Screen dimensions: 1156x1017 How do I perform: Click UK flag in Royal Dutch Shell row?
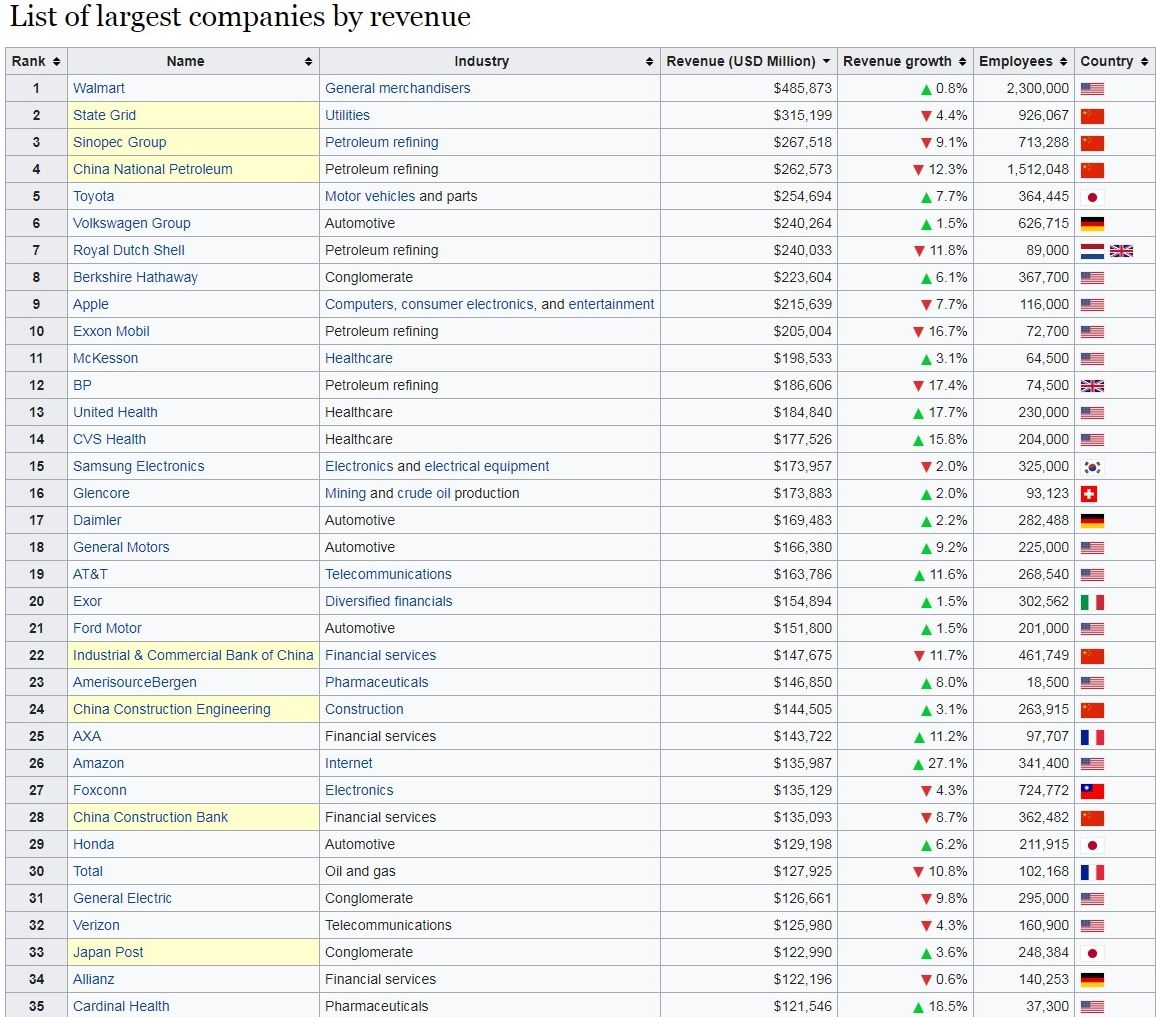(1121, 251)
